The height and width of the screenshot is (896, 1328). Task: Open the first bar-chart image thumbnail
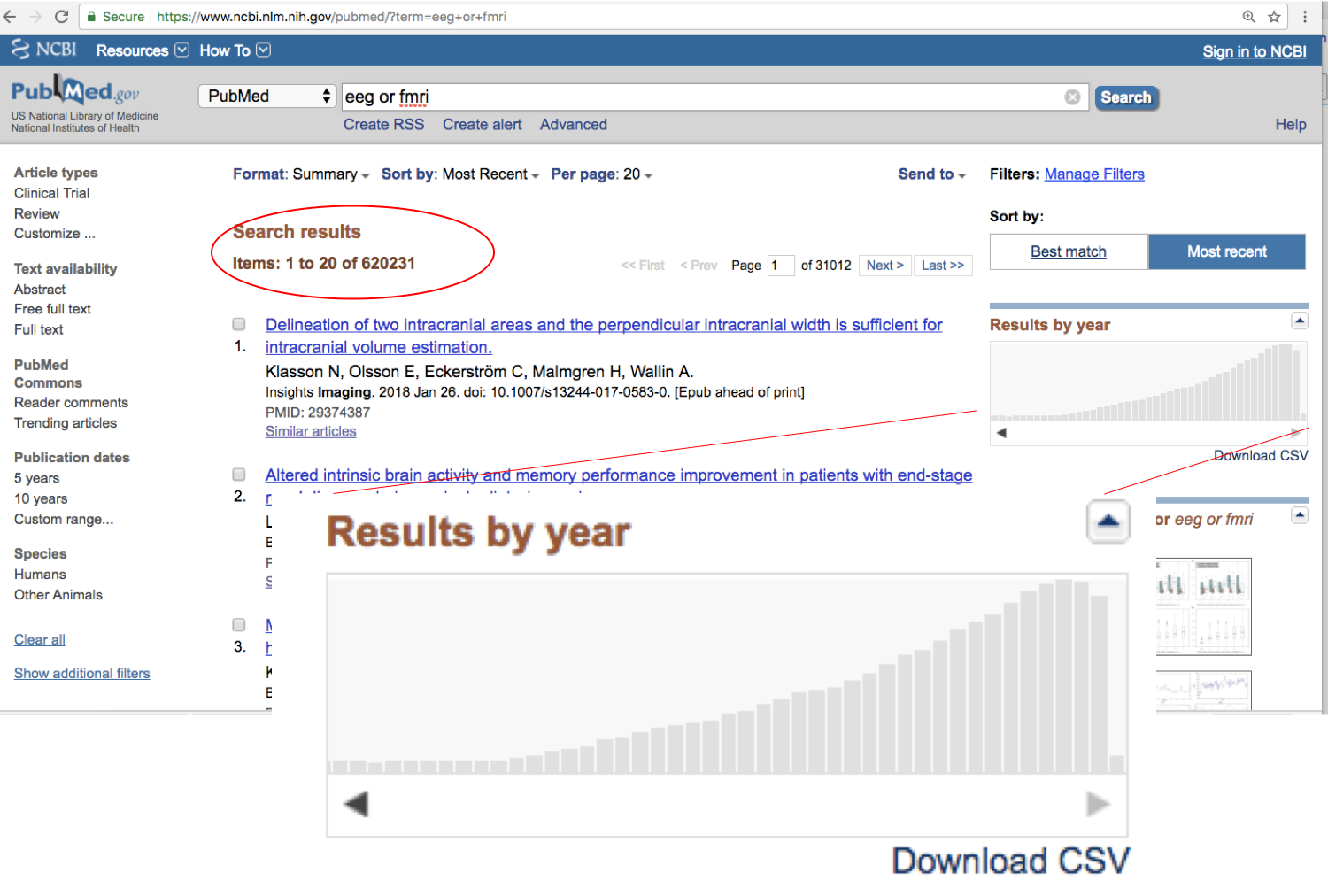tap(1204, 606)
